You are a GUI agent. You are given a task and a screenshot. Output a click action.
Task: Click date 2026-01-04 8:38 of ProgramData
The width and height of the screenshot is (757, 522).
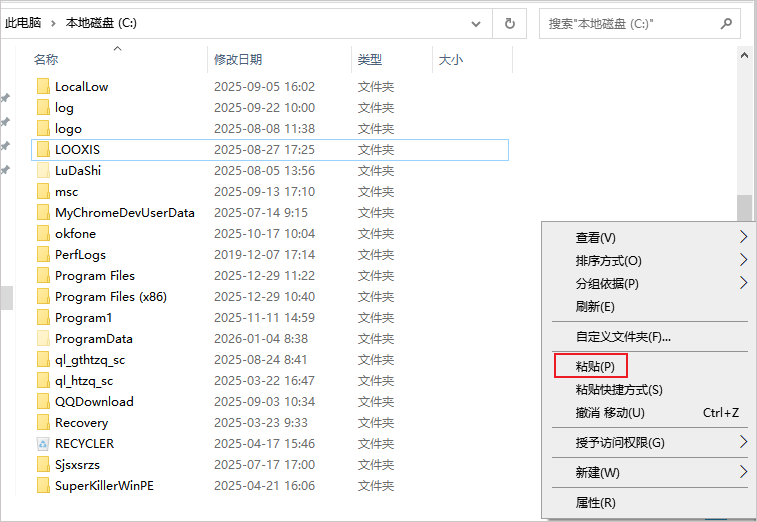[x=261, y=339]
